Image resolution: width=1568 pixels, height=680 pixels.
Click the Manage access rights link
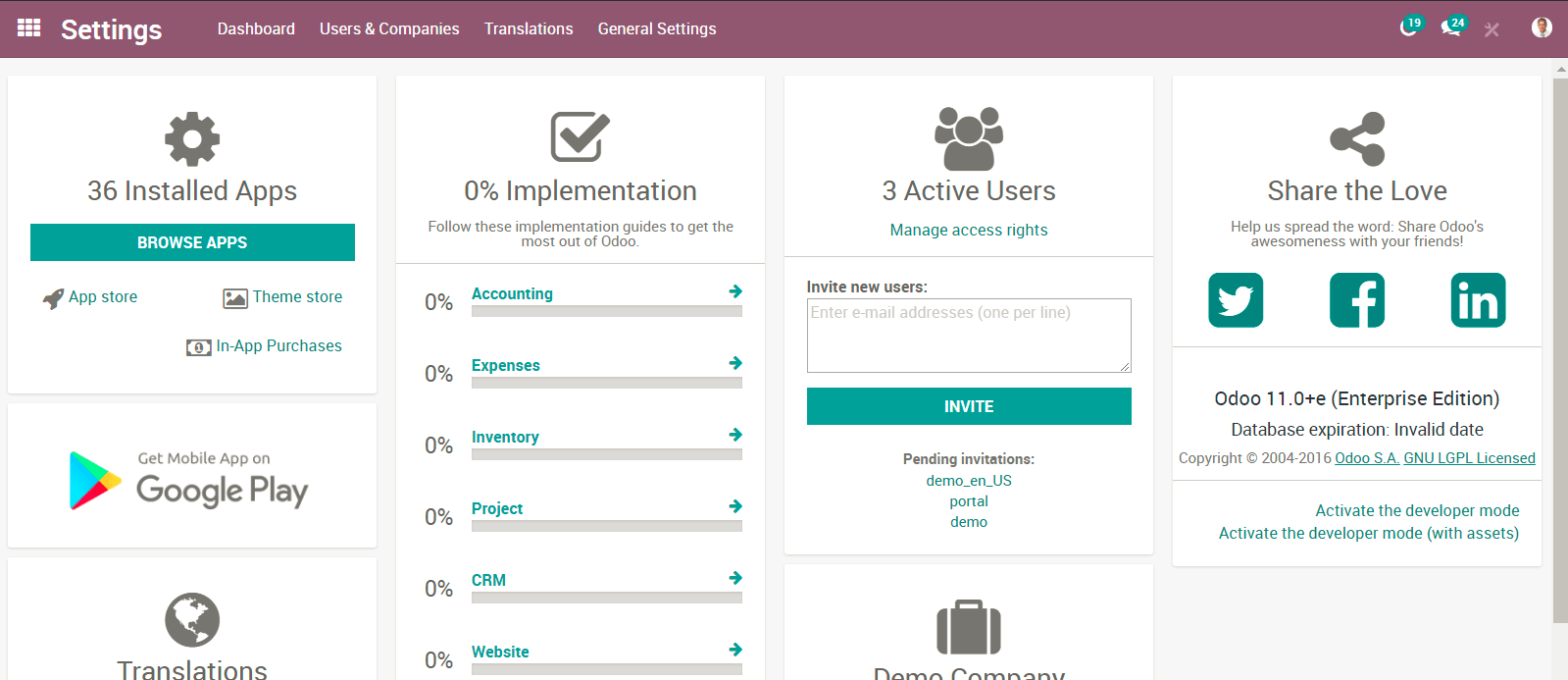(x=969, y=230)
